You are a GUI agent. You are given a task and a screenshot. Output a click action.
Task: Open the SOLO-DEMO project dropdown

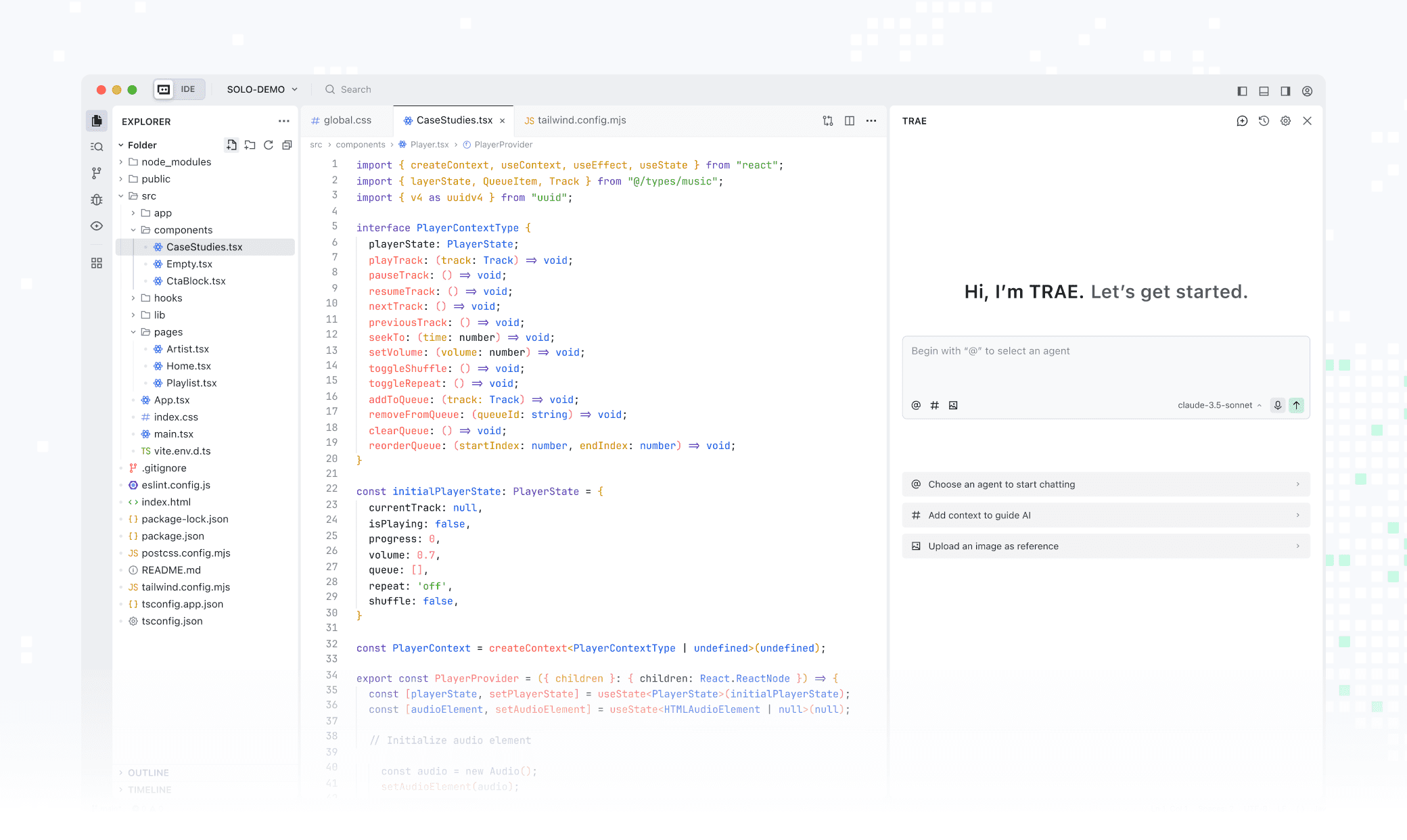pos(262,89)
